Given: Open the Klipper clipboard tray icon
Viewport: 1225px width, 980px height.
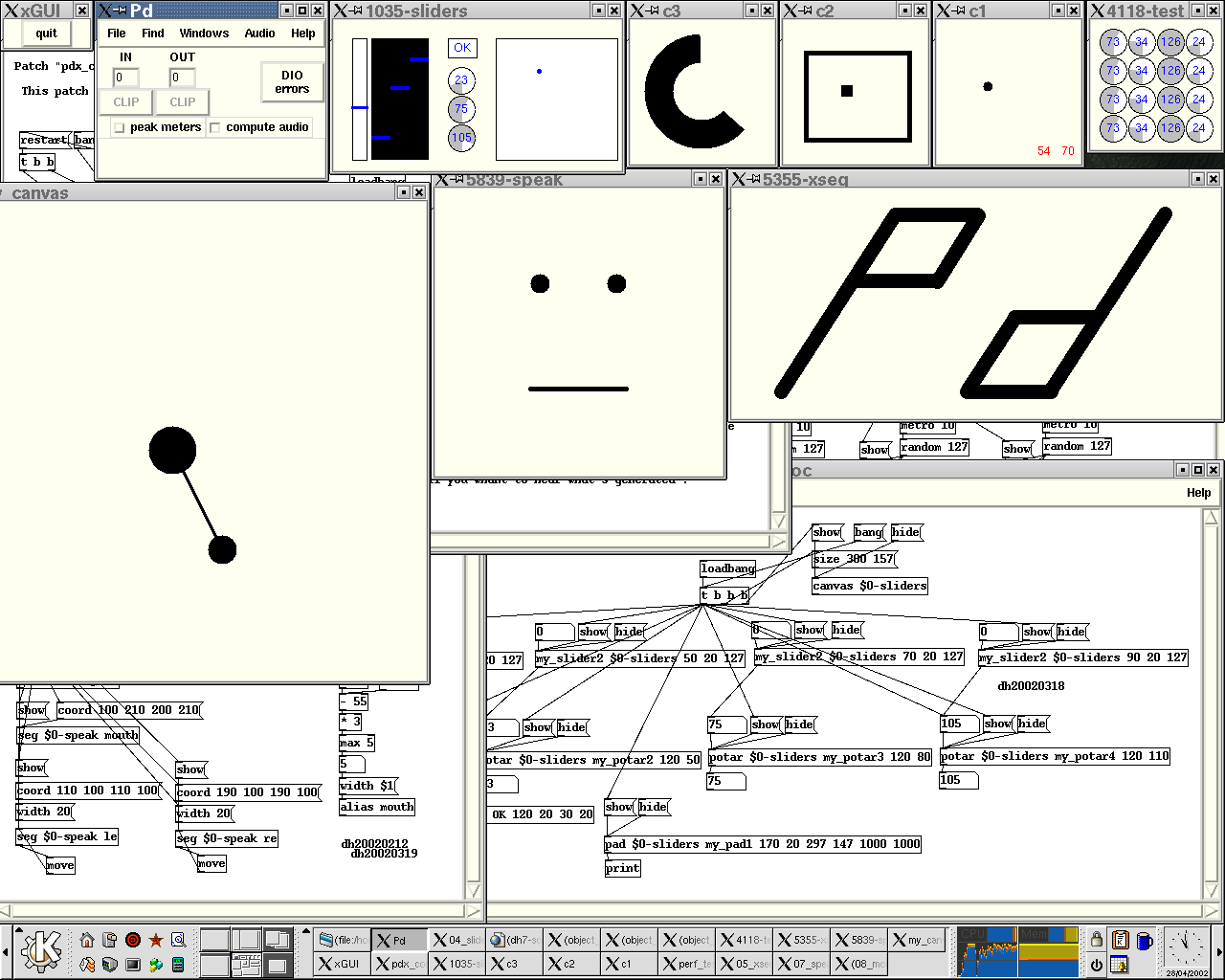Looking at the screenshot, I should click(1120, 940).
